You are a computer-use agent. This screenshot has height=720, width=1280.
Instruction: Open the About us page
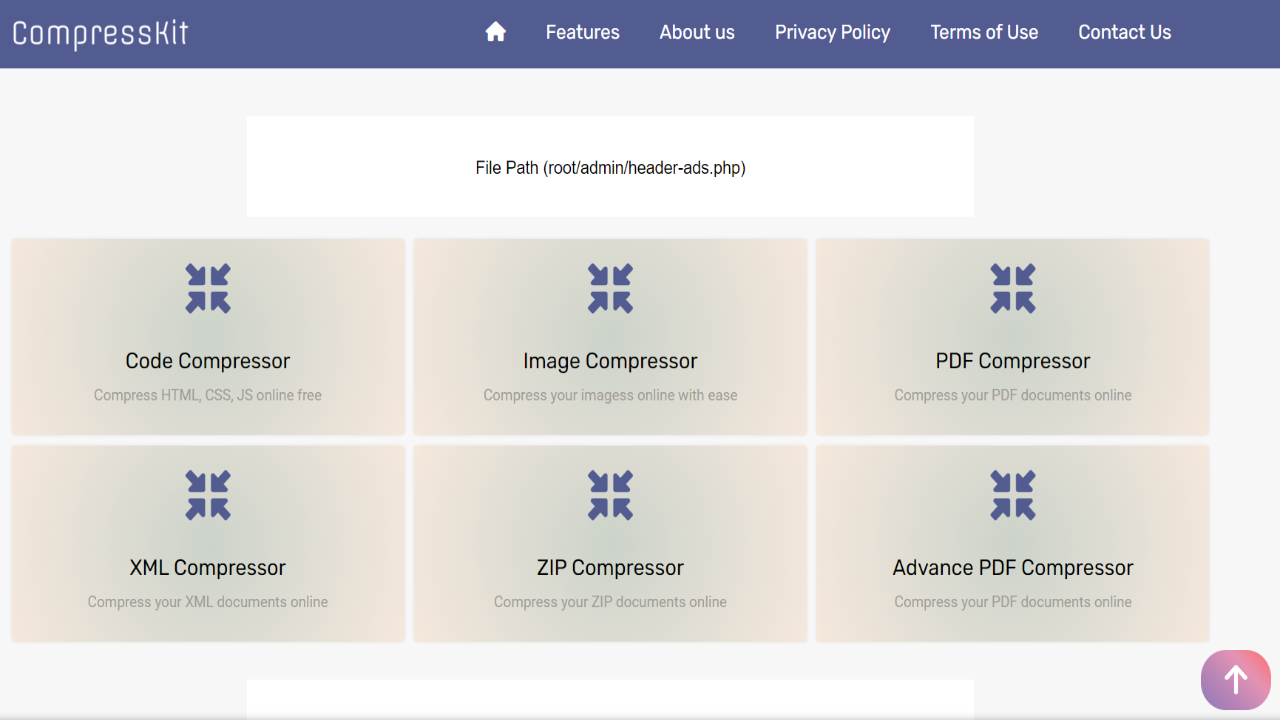tap(697, 32)
